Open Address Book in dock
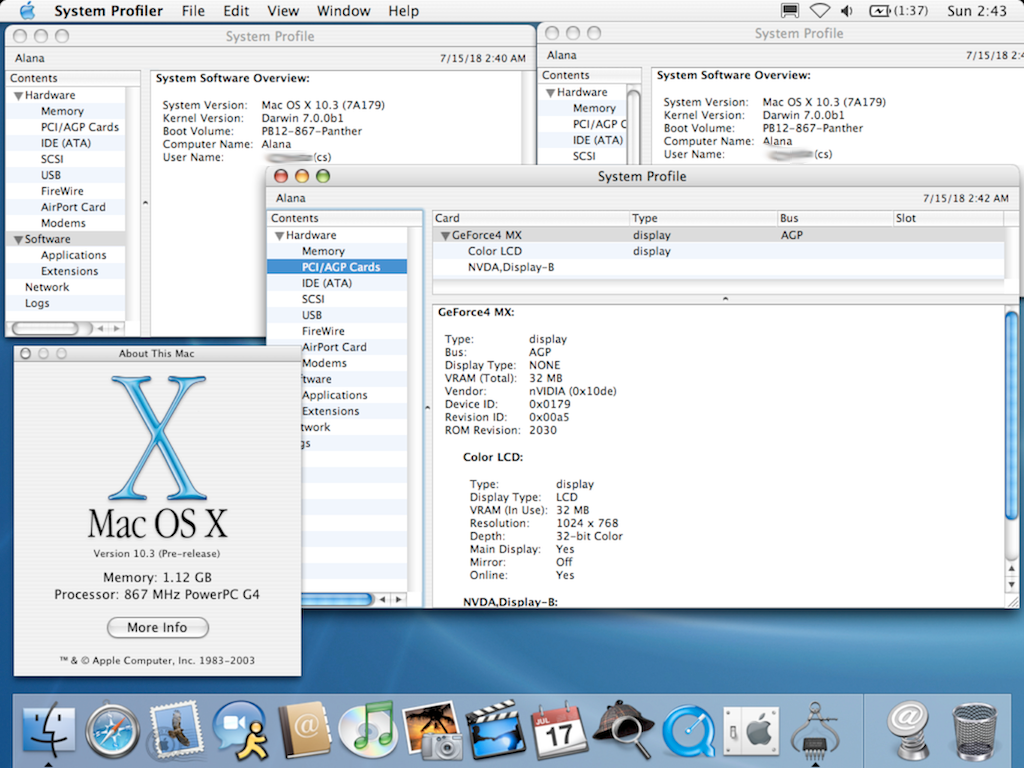Viewport: 1024px width, 768px height. tap(304, 730)
